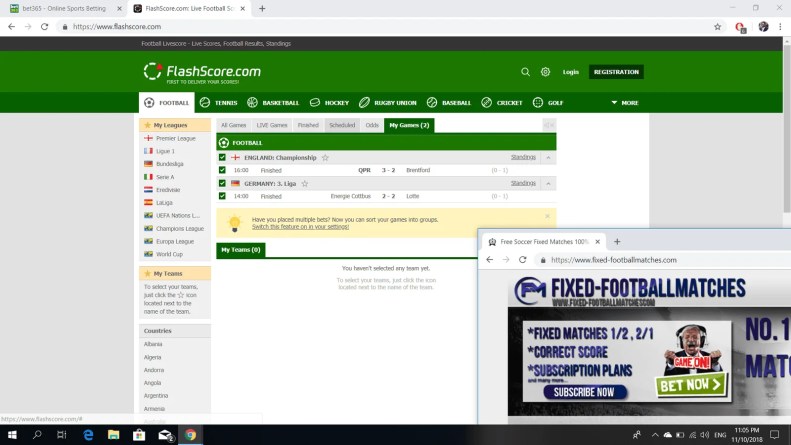Switch to Odds tab
791x445 pixels.
point(372,125)
